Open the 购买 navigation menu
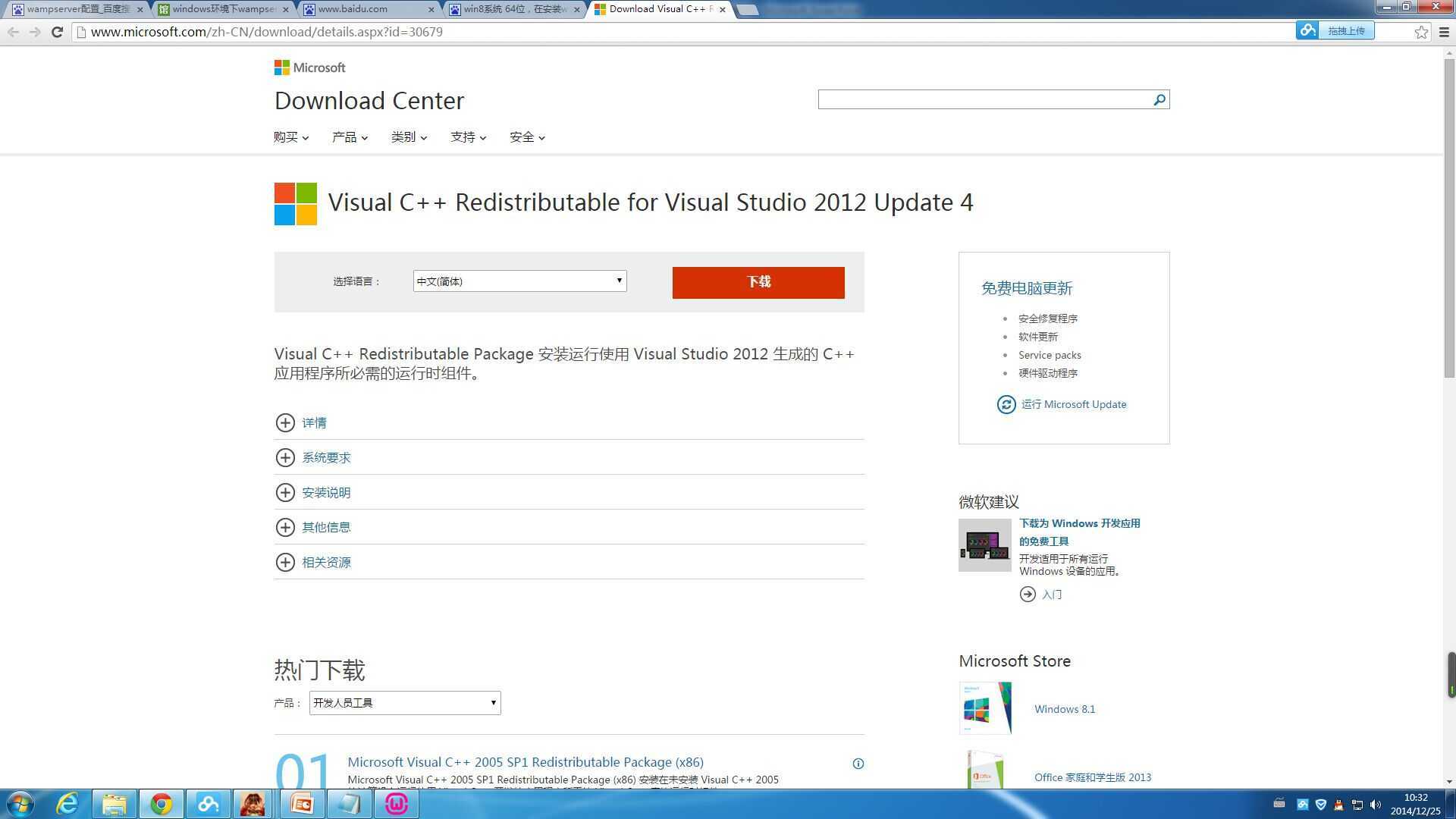 (291, 137)
